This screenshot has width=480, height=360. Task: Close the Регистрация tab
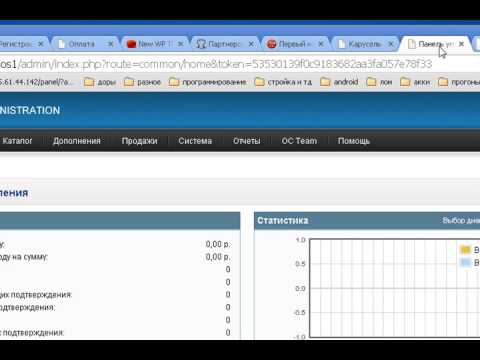(x=41, y=44)
